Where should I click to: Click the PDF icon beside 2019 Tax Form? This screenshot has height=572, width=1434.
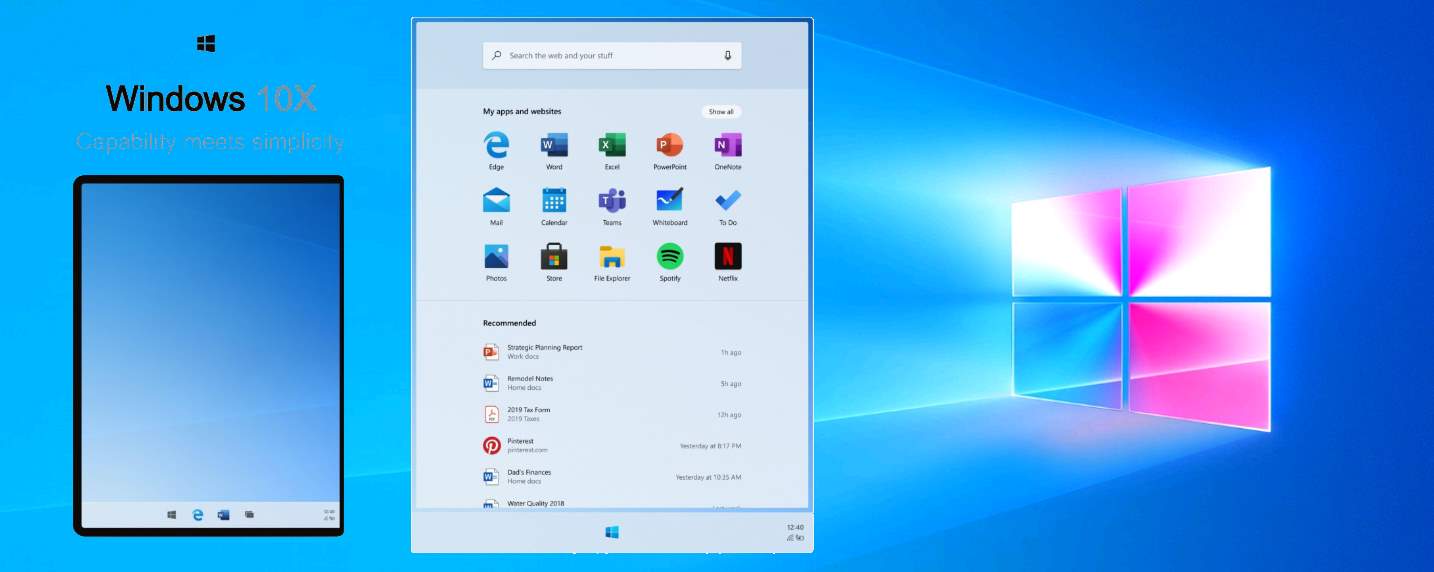491,414
